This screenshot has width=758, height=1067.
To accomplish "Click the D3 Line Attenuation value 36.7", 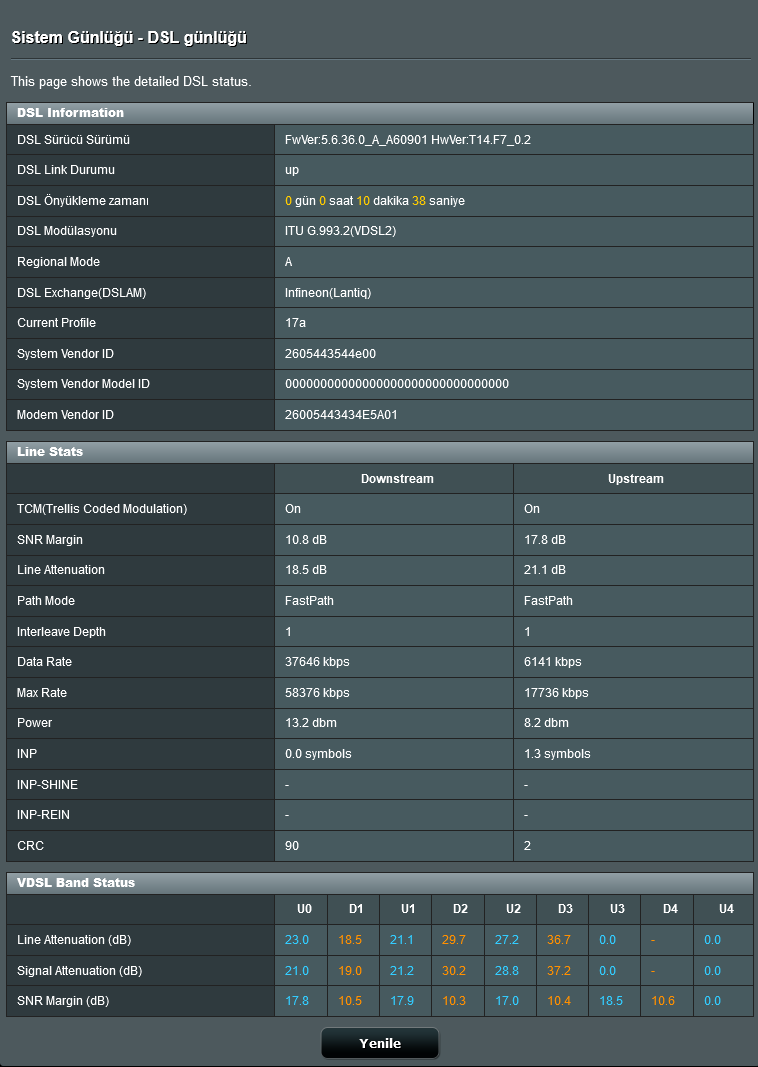I will pyautogui.click(x=558, y=940).
